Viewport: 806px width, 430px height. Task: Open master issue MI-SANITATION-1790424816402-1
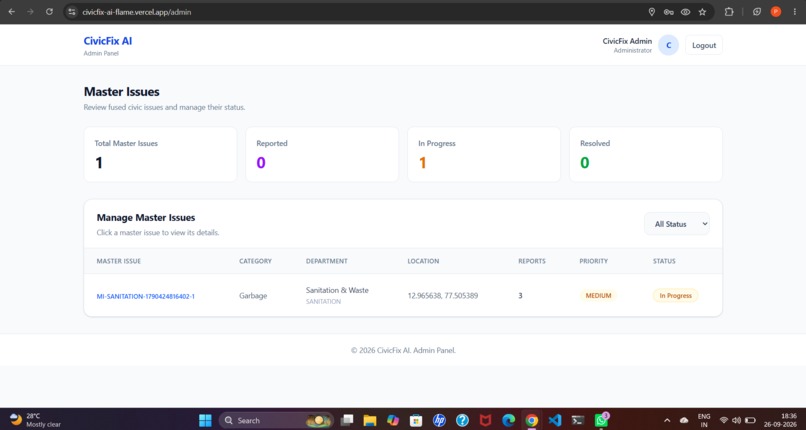(145, 296)
